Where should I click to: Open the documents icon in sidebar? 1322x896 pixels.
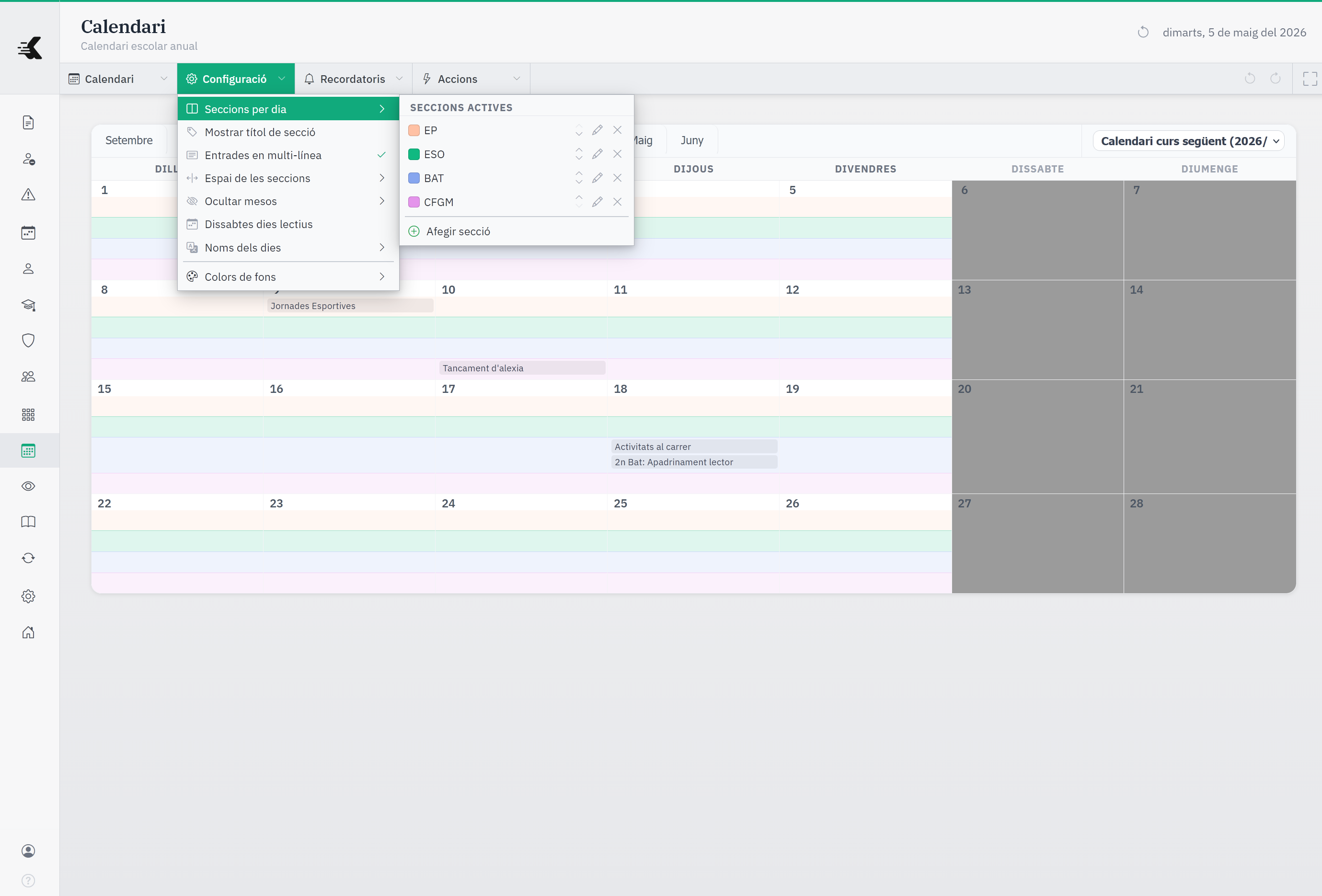[x=28, y=122]
